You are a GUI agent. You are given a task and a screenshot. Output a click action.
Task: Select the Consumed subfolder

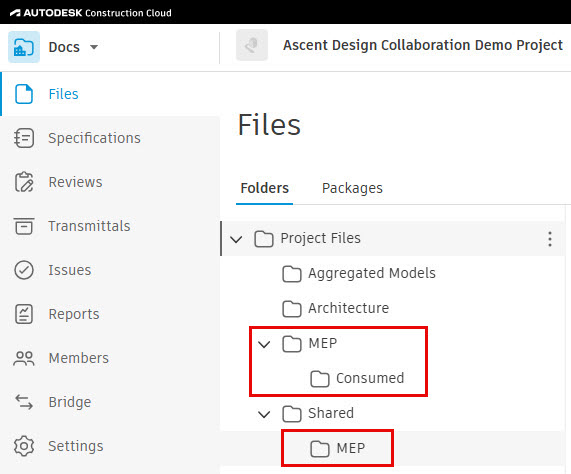point(357,378)
